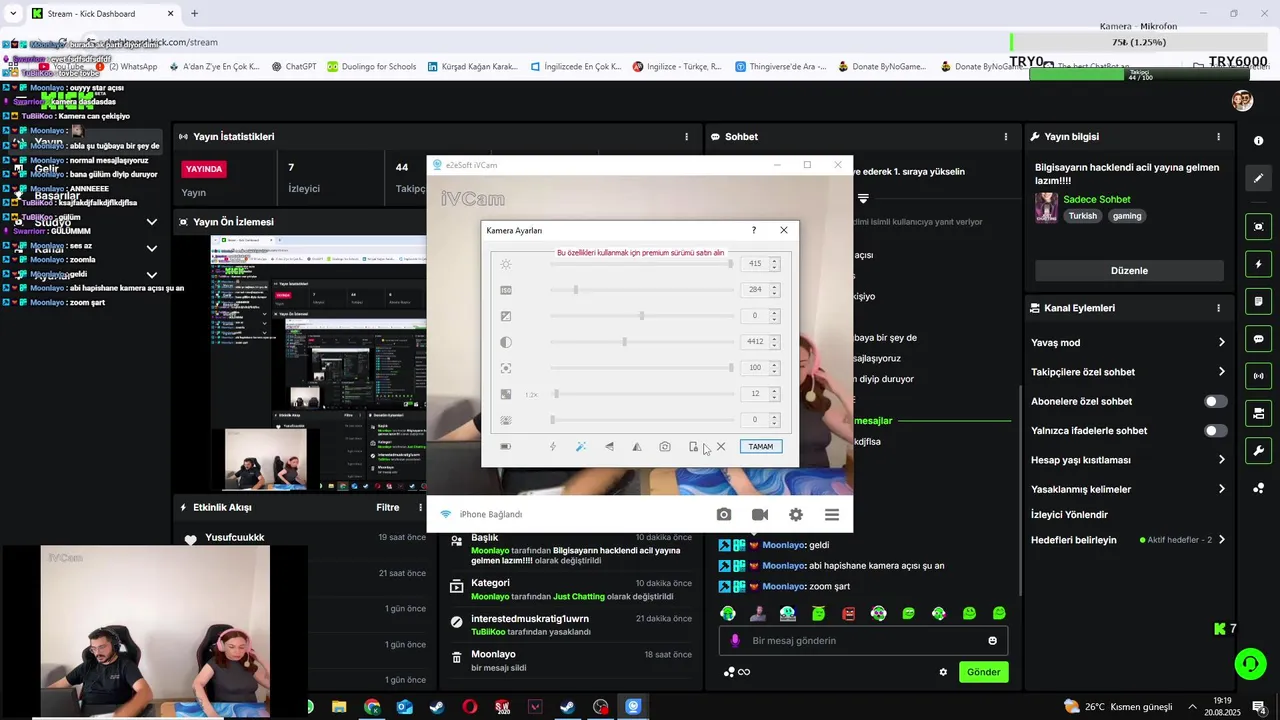
Task: Click the premium purchase notice text
Action: point(640,253)
